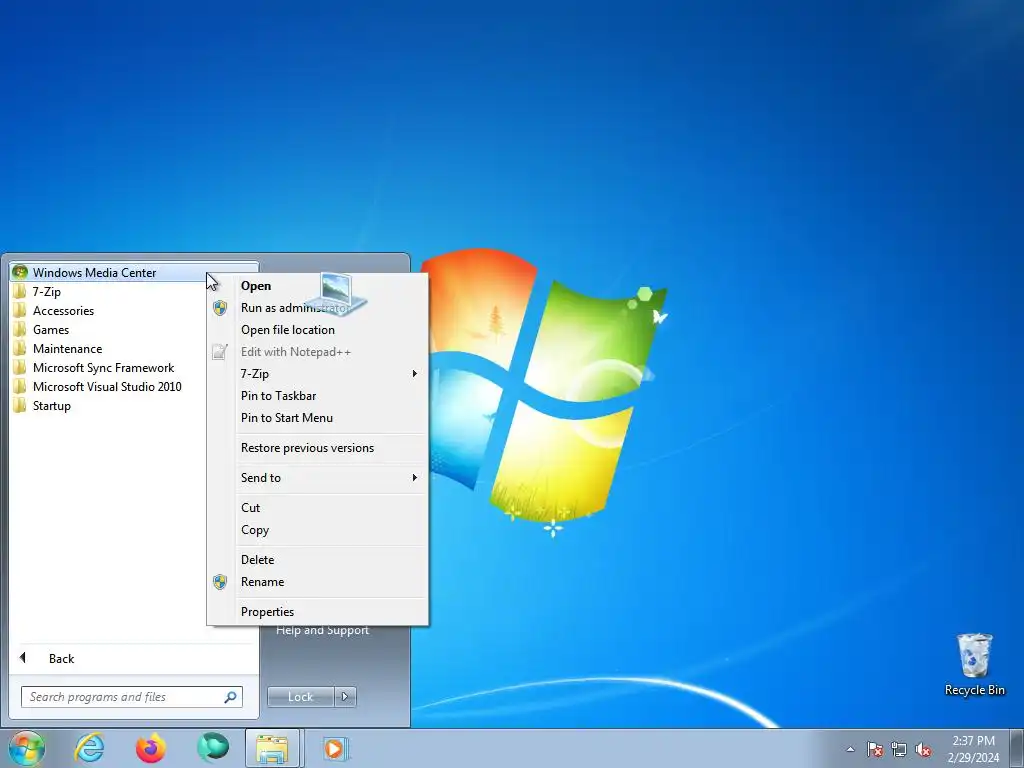Click the Accessories folder icon

20,310
